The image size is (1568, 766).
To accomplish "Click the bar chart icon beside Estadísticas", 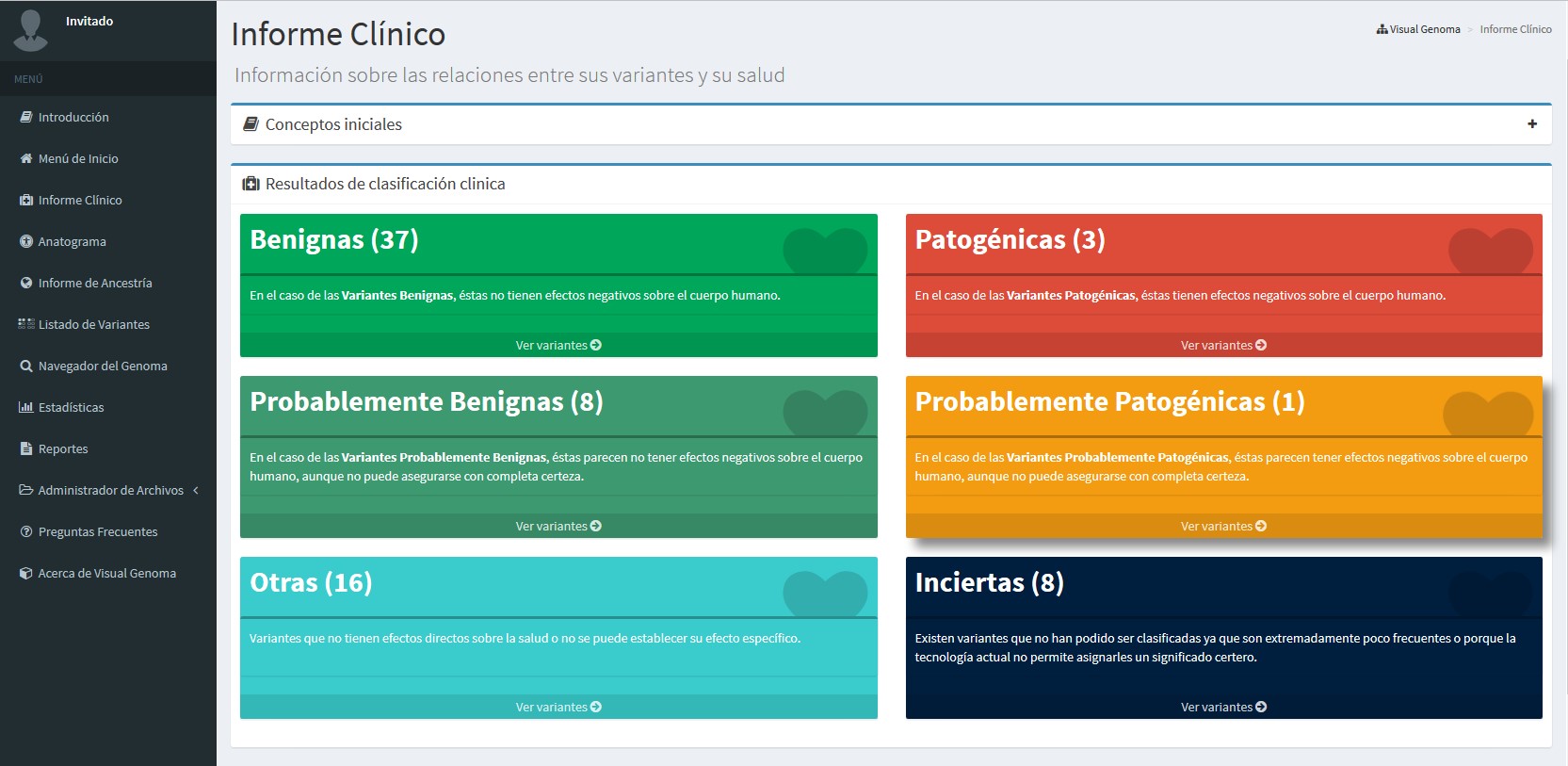I will 26,407.
